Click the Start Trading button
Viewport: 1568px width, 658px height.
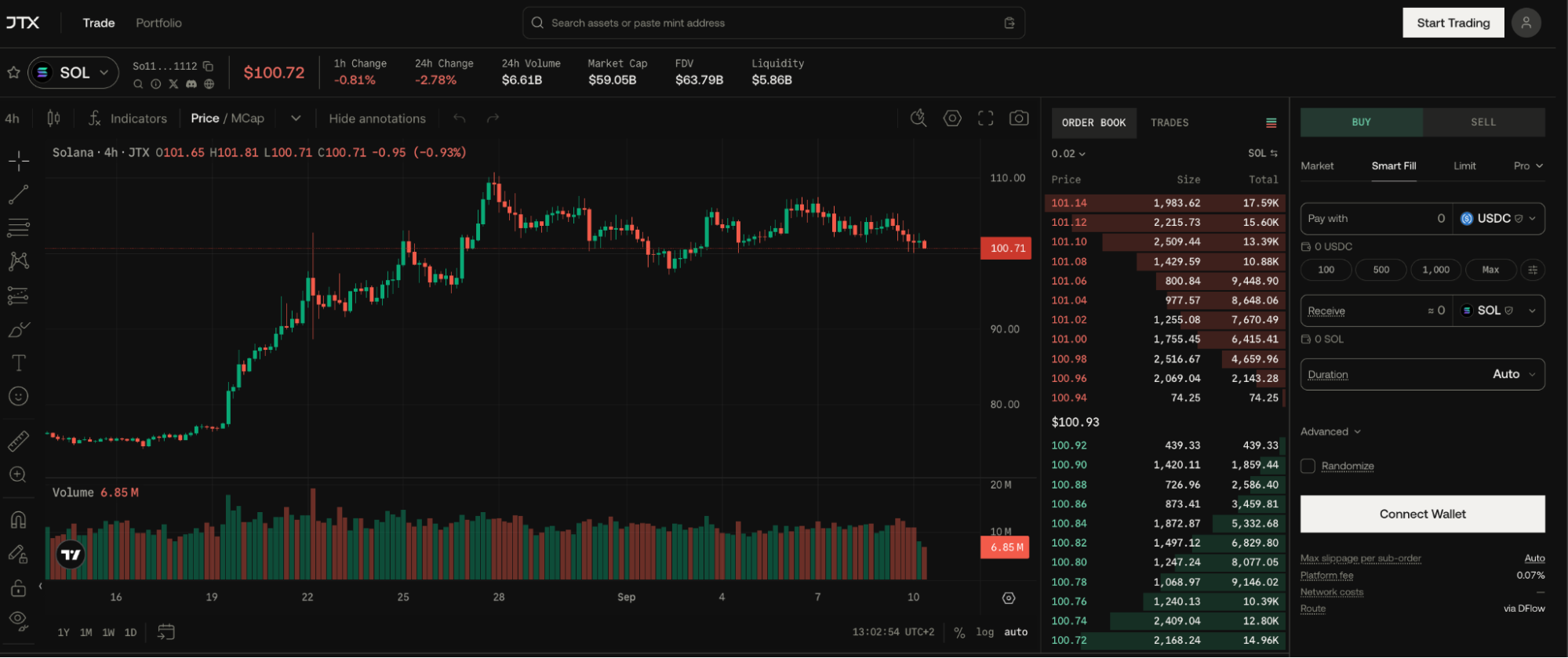[1453, 23]
